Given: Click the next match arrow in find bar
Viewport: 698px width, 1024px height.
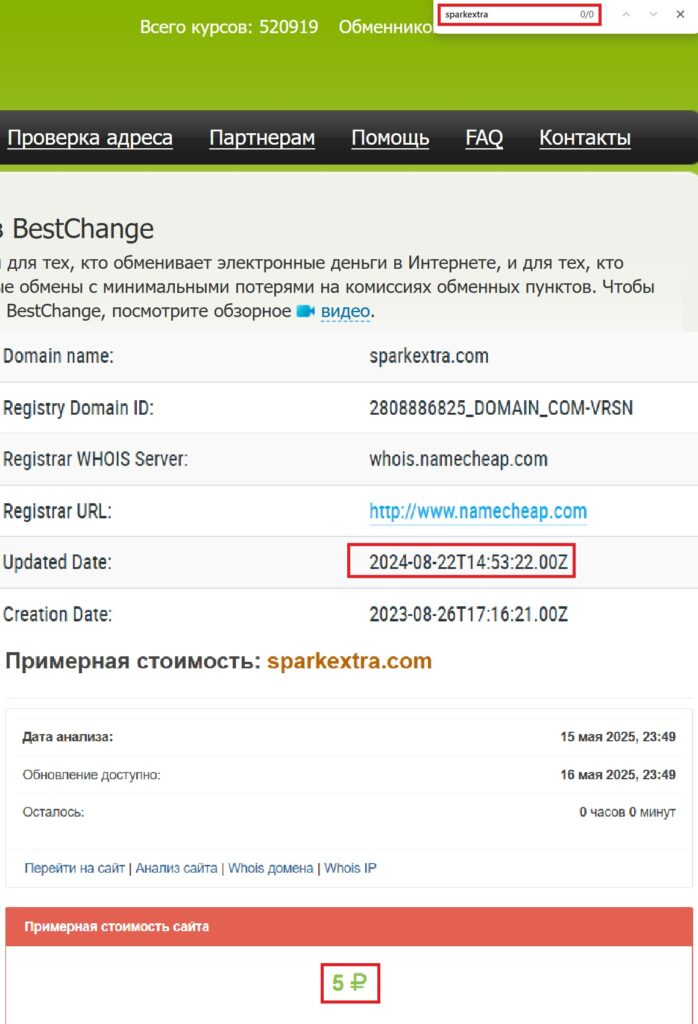Looking at the screenshot, I should [x=652, y=15].
